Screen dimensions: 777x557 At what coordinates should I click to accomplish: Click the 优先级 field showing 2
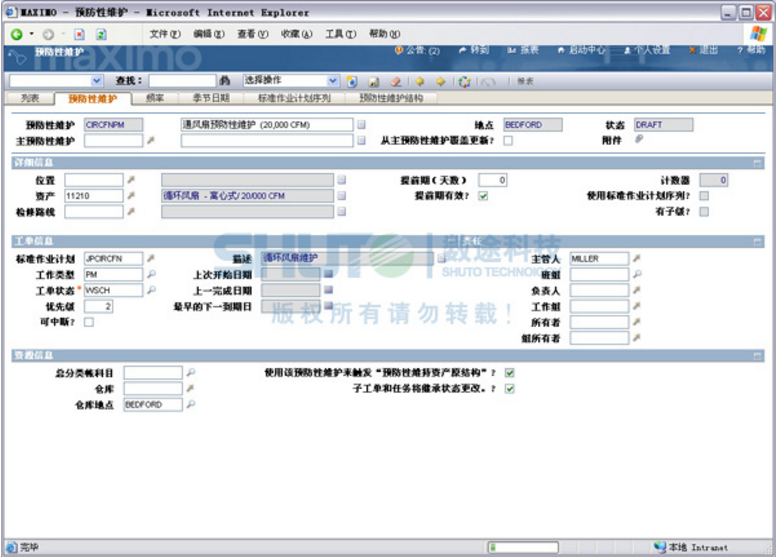click(98, 306)
